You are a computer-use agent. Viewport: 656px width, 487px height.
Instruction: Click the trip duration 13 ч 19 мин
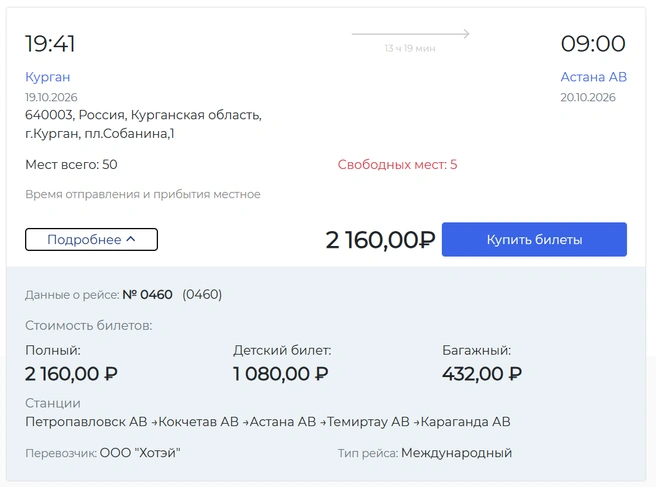(x=410, y=49)
